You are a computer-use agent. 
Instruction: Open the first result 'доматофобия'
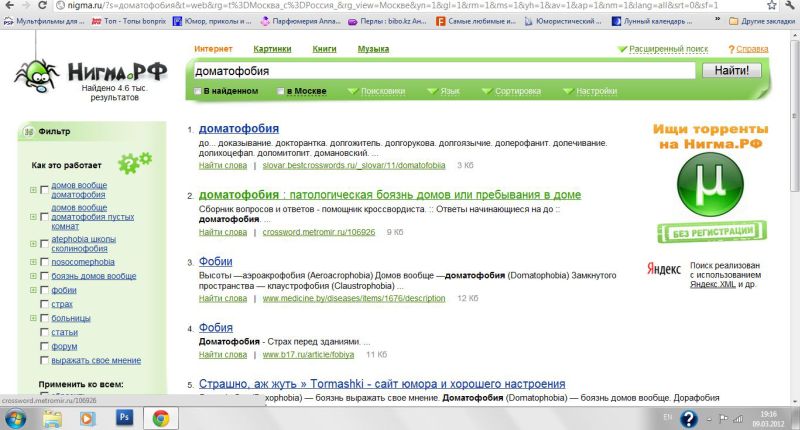[239, 129]
